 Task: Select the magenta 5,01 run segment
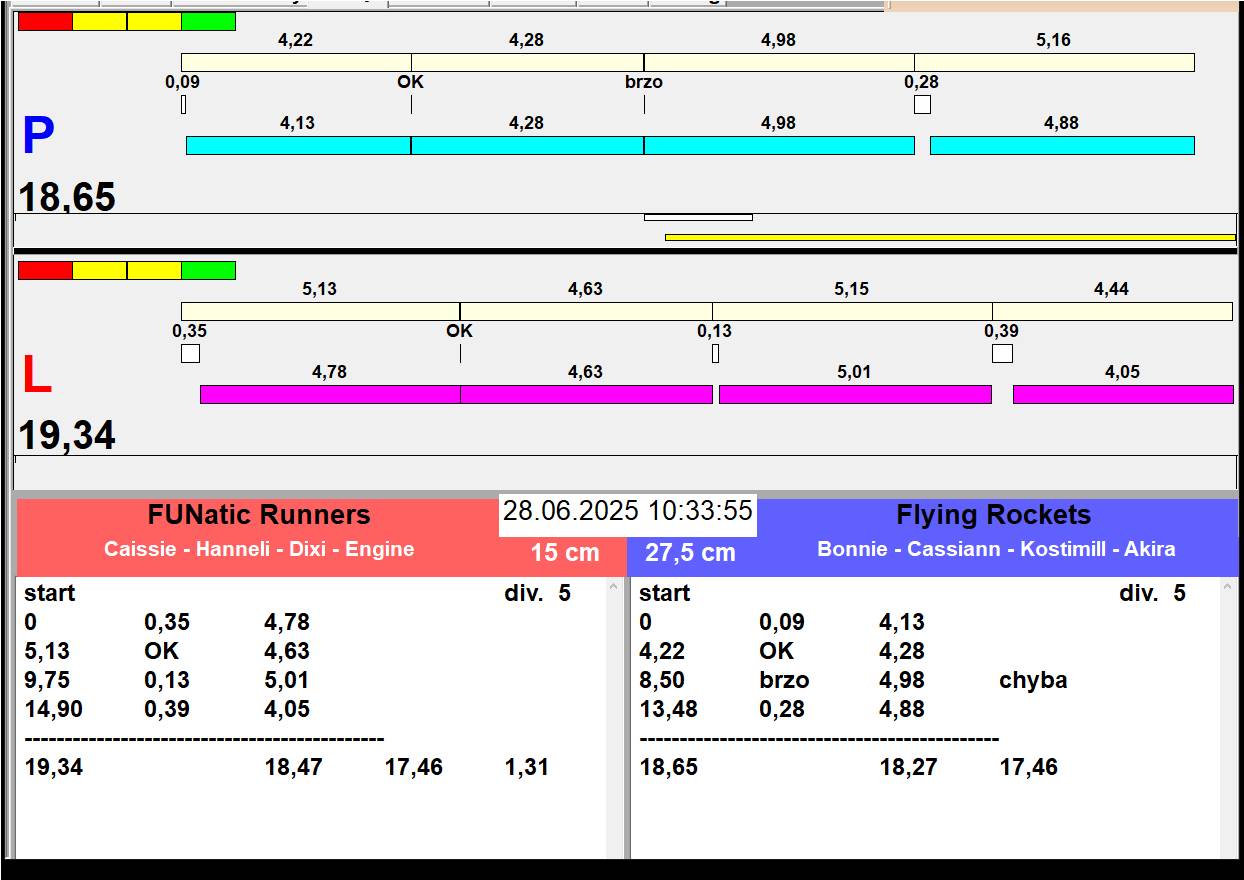pos(855,395)
